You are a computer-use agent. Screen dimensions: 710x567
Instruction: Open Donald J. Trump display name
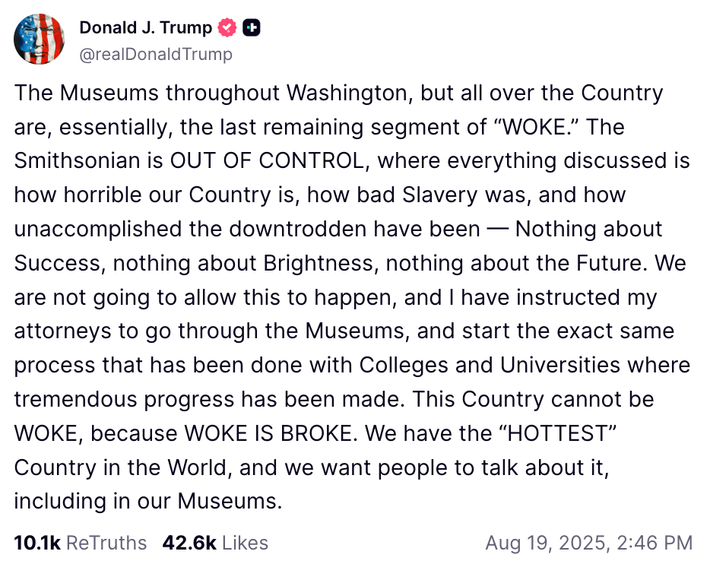(x=146, y=28)
